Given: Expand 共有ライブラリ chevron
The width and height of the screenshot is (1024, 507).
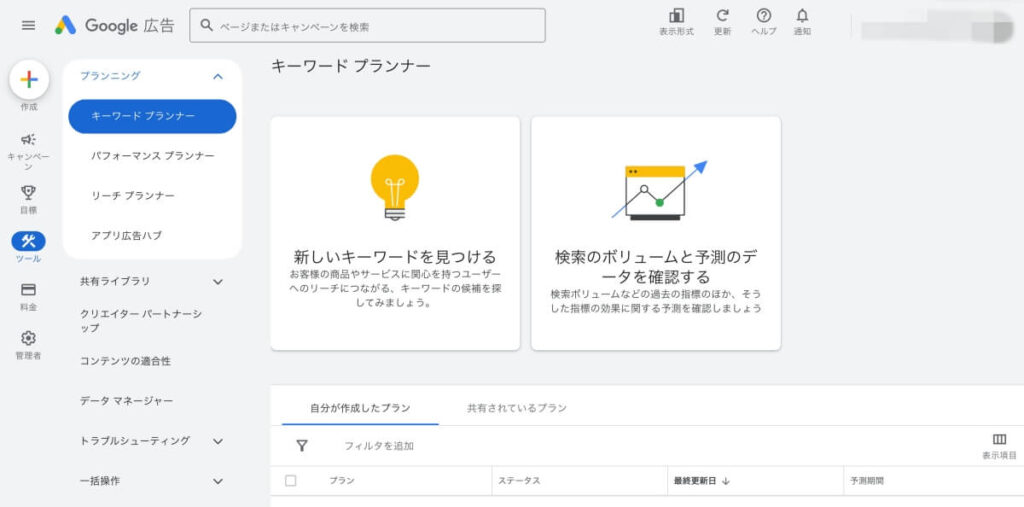Looking at the screenshot, I should pyautogui.click(x=218, y=282).
